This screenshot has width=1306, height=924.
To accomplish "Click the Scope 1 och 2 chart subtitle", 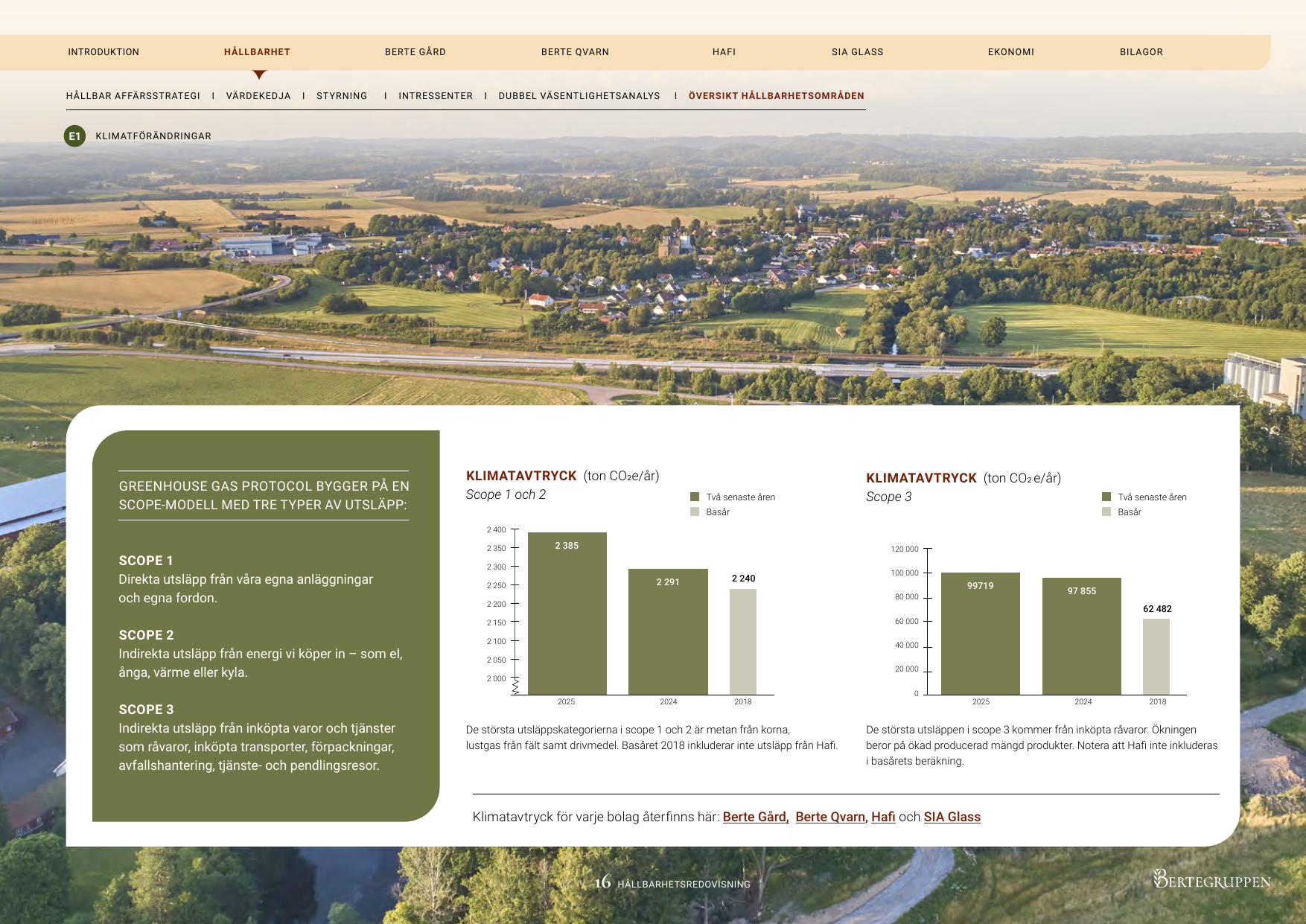I will [x=506, y=494].
